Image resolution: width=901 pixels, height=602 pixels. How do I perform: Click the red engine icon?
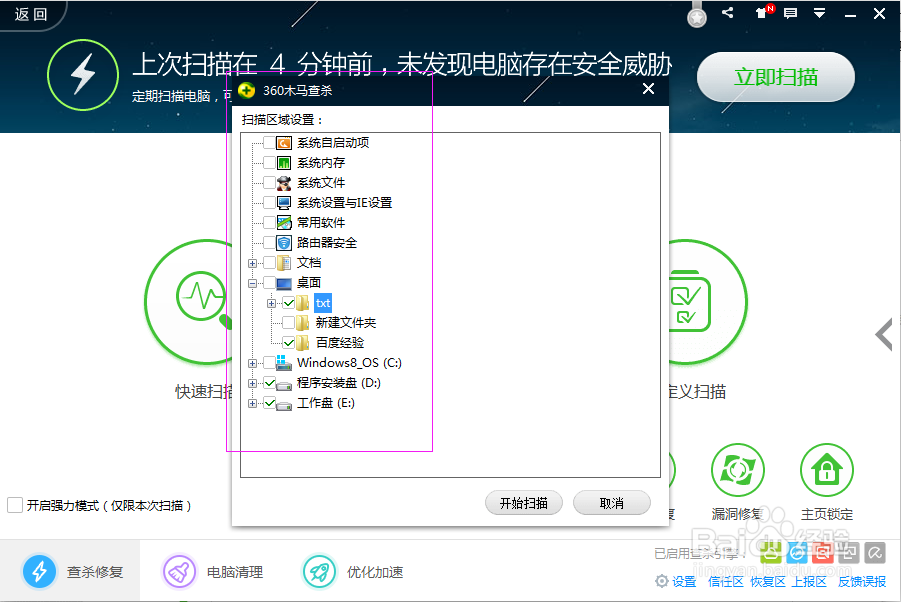point(823,553)
